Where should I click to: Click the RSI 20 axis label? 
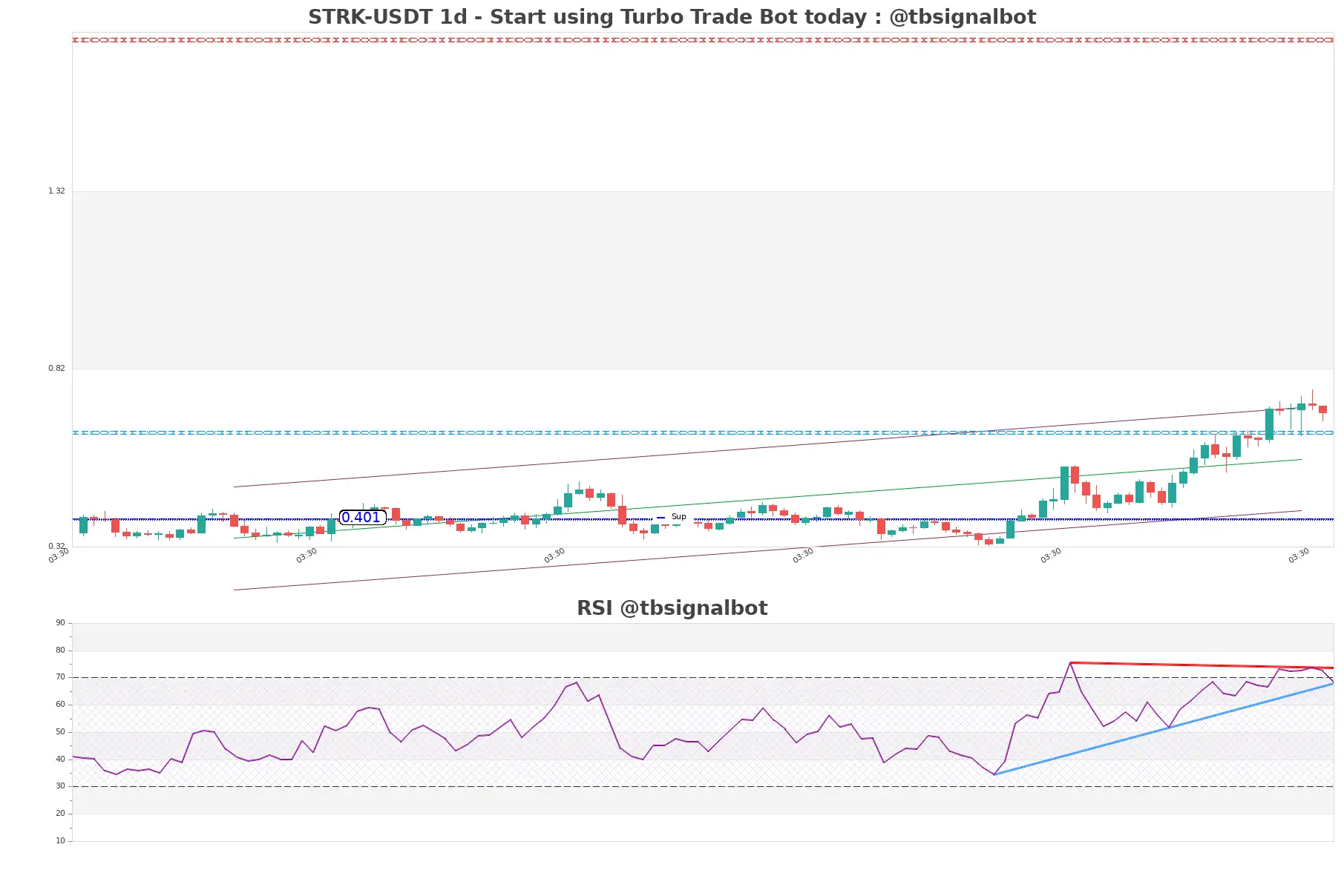click(60, 814)
